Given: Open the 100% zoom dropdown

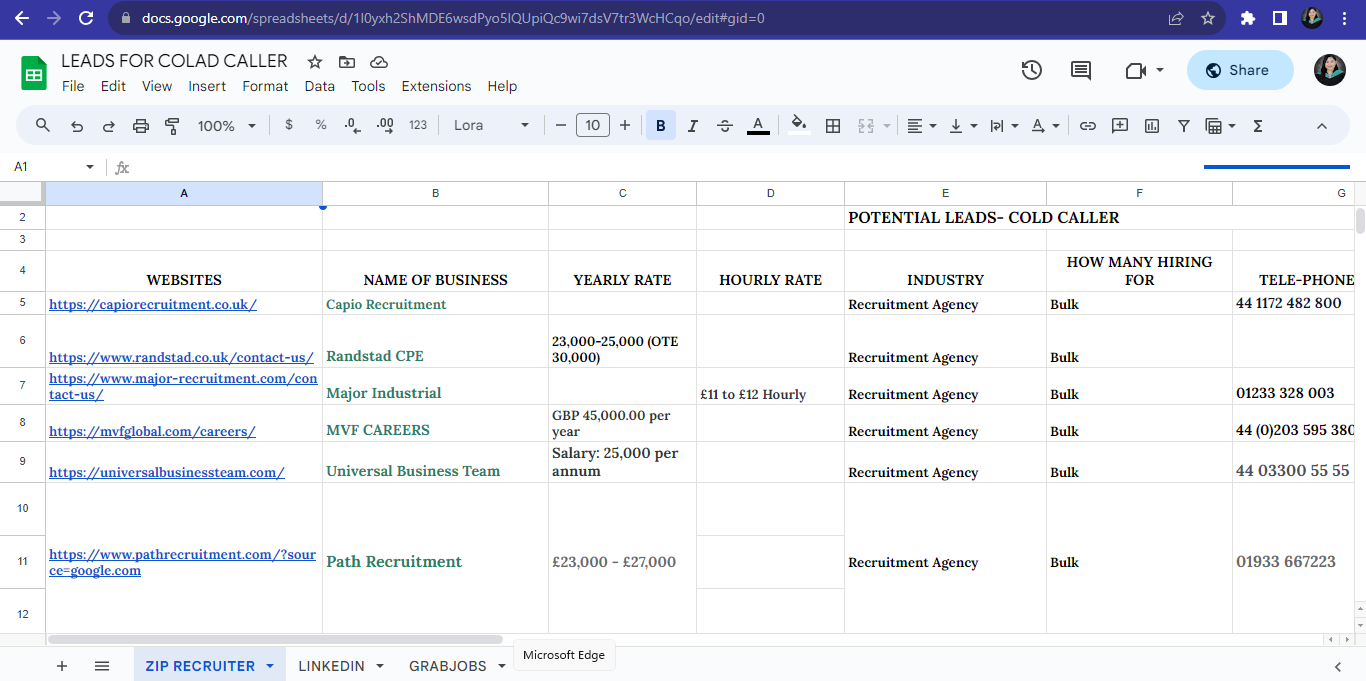Looking at the screenshot, I should [226, 126].
